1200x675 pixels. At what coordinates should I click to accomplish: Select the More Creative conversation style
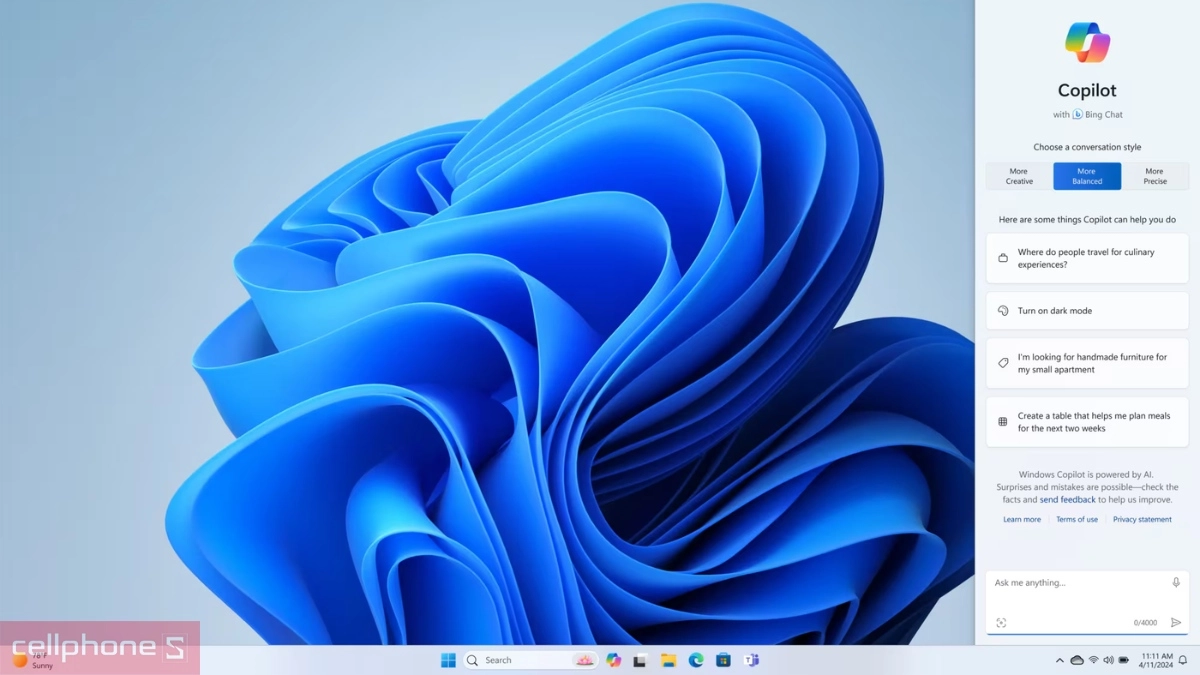(x=1019, y=176)
